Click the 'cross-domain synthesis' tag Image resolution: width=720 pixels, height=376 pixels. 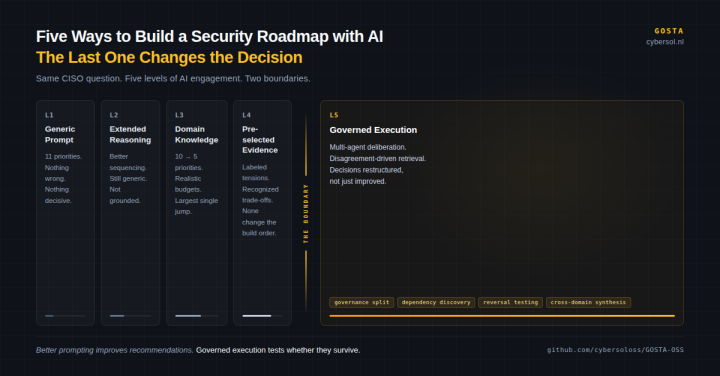point(588,302)
